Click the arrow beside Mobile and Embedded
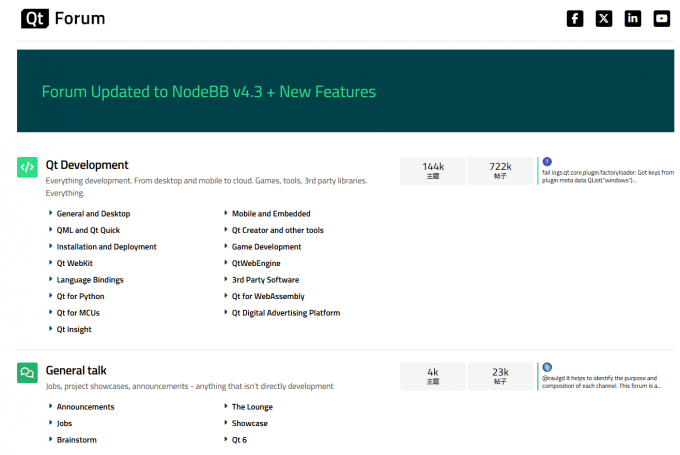 [225, 214]
